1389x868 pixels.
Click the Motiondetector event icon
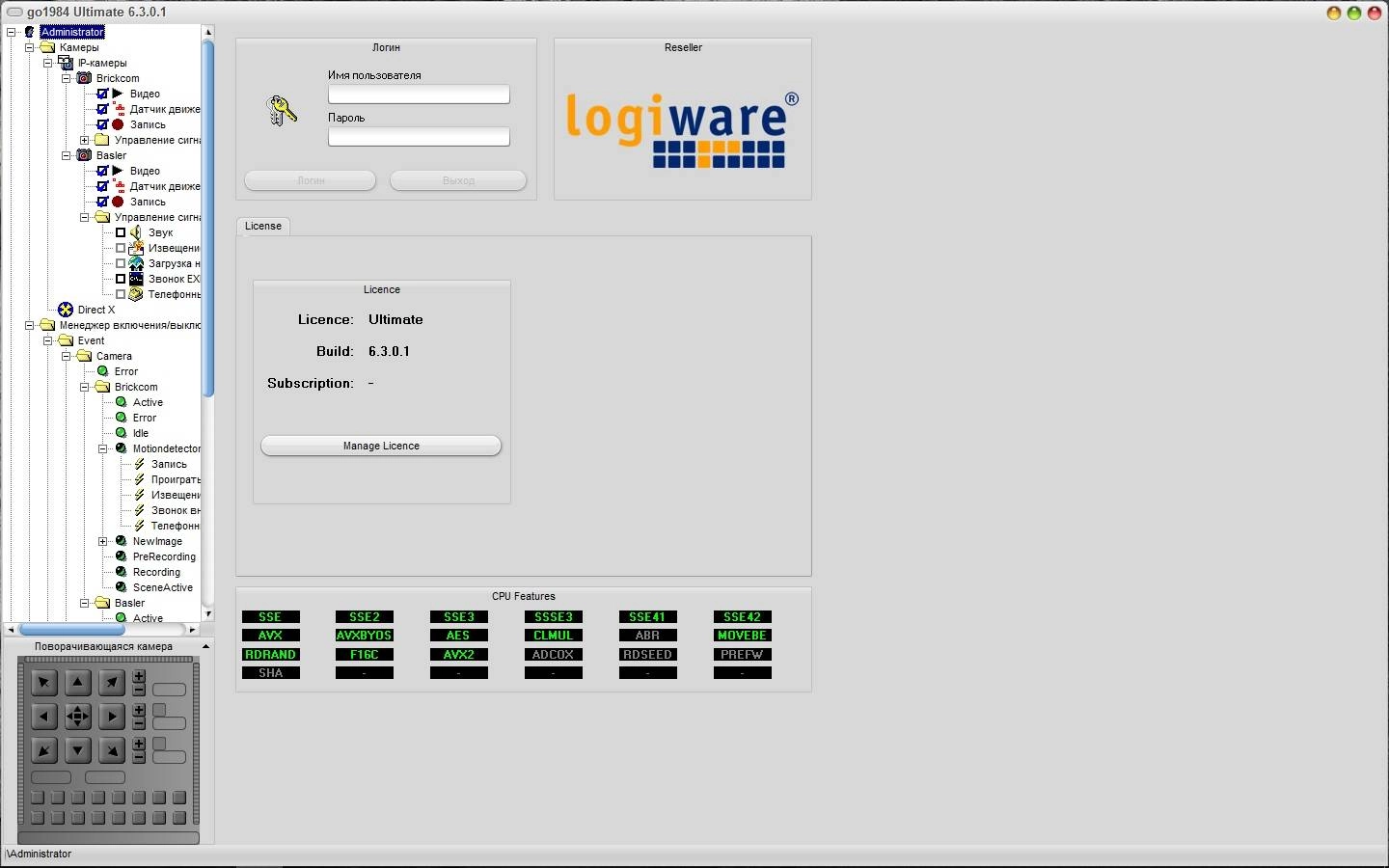point(121,448)
